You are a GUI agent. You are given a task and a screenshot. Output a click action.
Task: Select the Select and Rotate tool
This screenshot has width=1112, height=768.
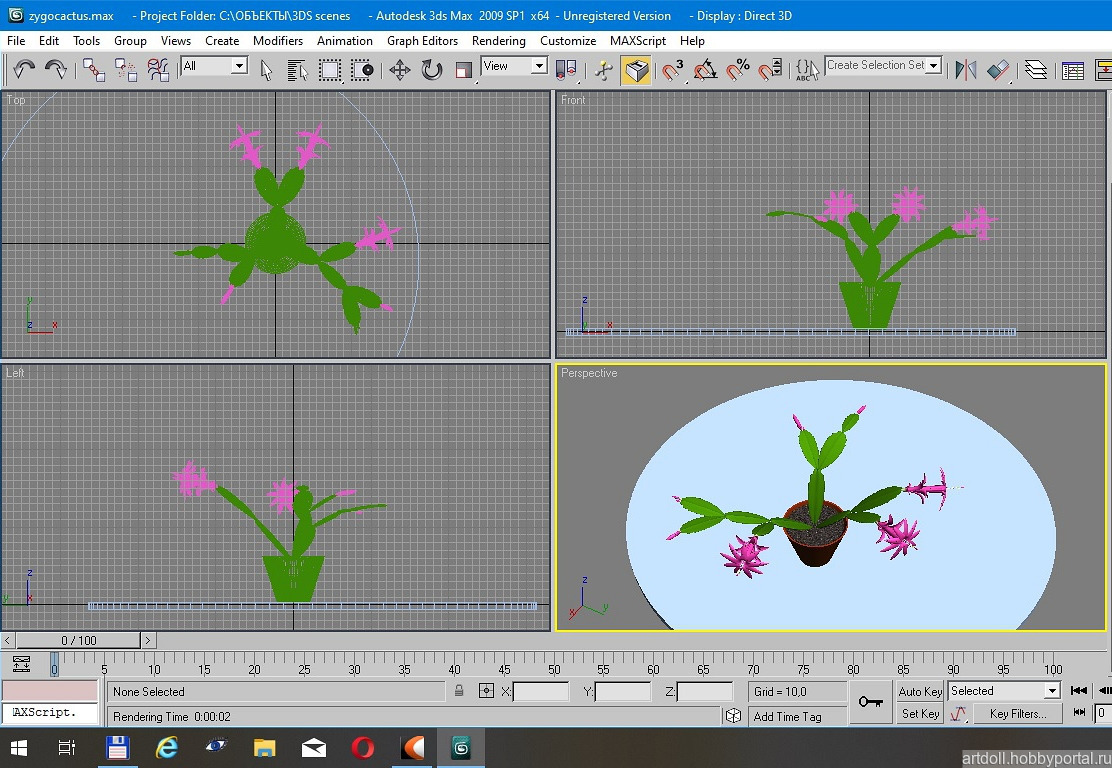coord(432,69)
